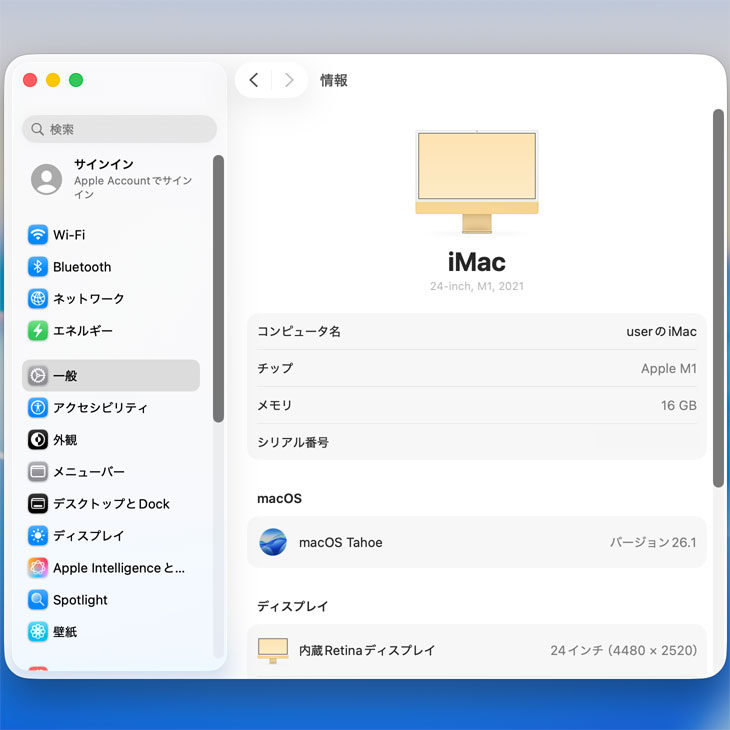Open the 壁紙 wallpaper icon

click(x=38, y=632)
